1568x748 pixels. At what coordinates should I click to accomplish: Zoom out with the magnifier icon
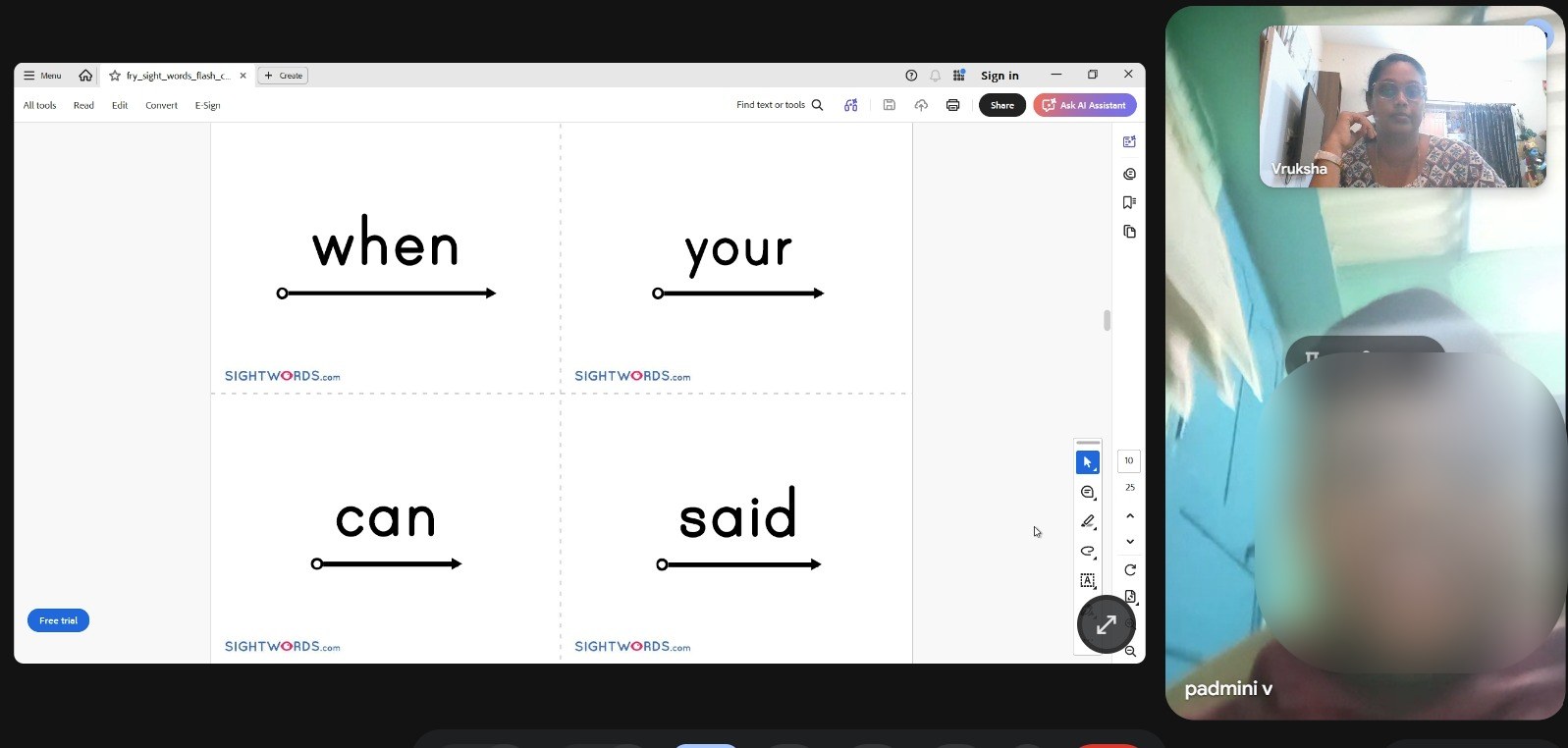point(1130,652)
